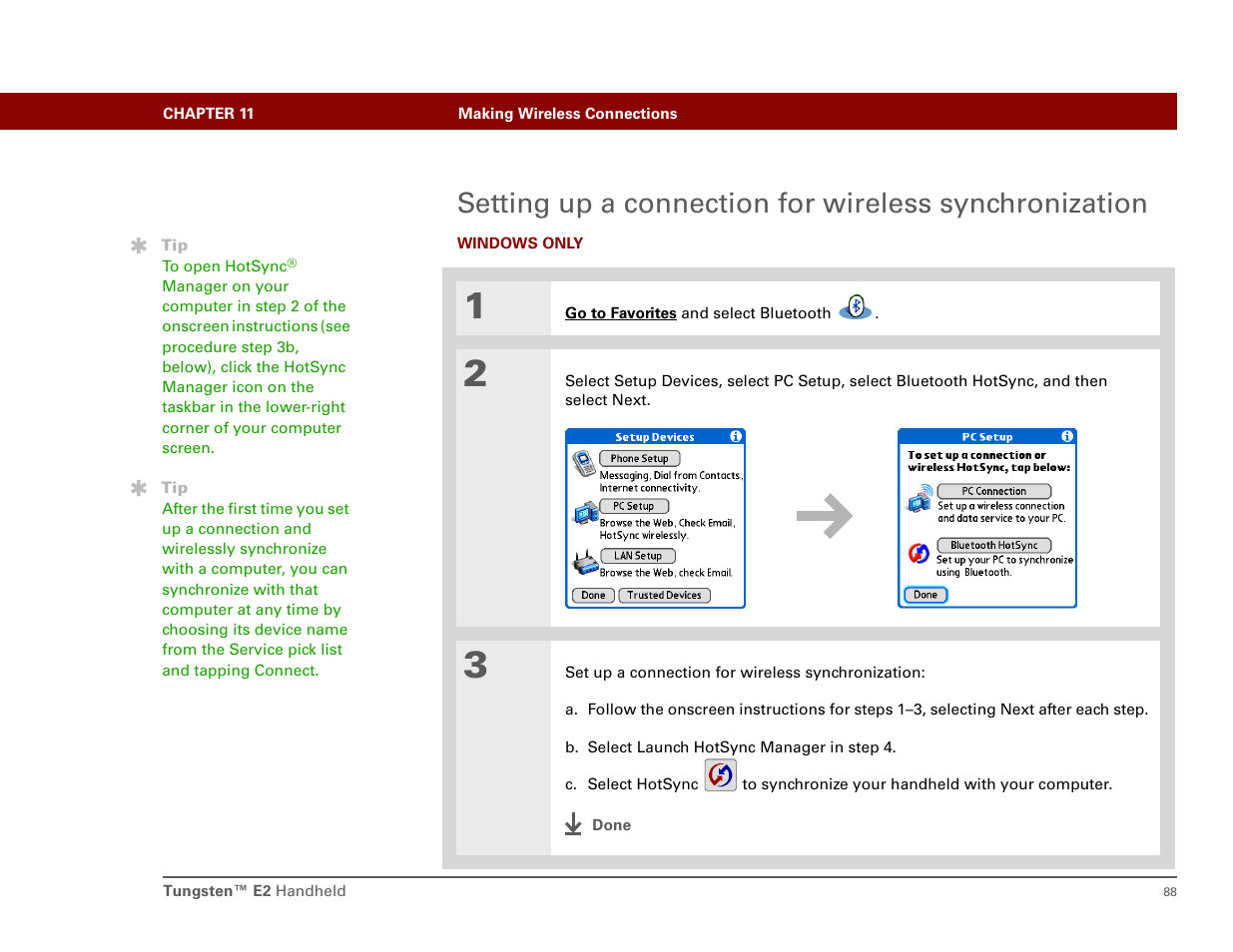This screenshot has height=952, width=1233.
Task: Click 'To set up a connection or wireless HotSync' text
Action: coord(988,461)
